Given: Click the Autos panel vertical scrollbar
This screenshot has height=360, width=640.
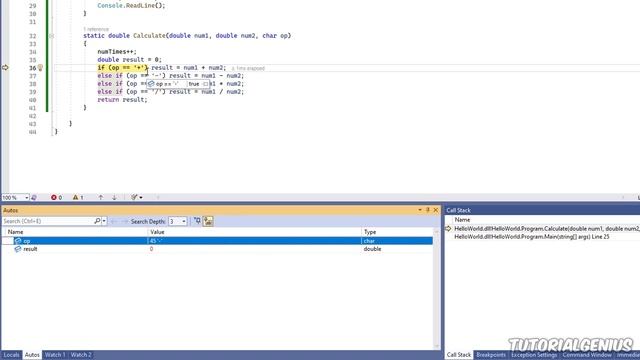Looking at the screenshot, I should [436, 290].
